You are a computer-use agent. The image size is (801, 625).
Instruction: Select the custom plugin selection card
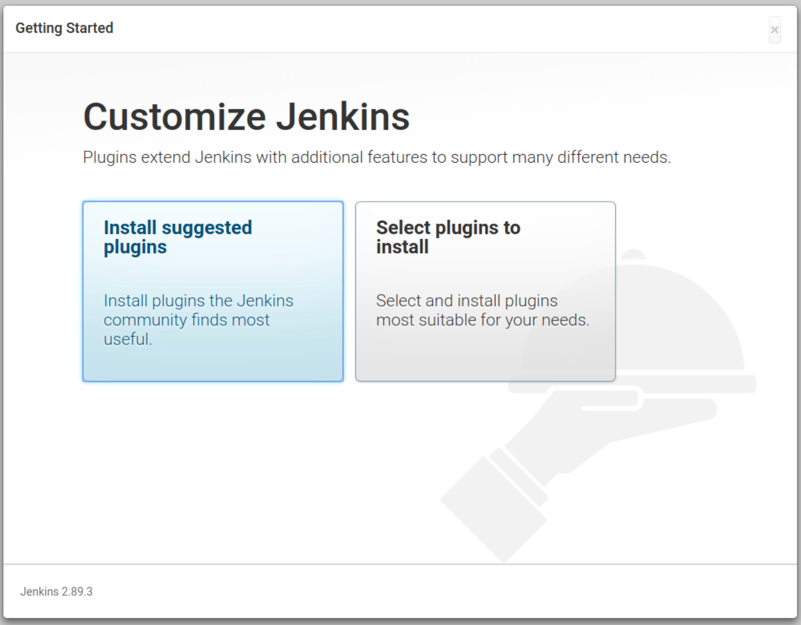point(485,290)
